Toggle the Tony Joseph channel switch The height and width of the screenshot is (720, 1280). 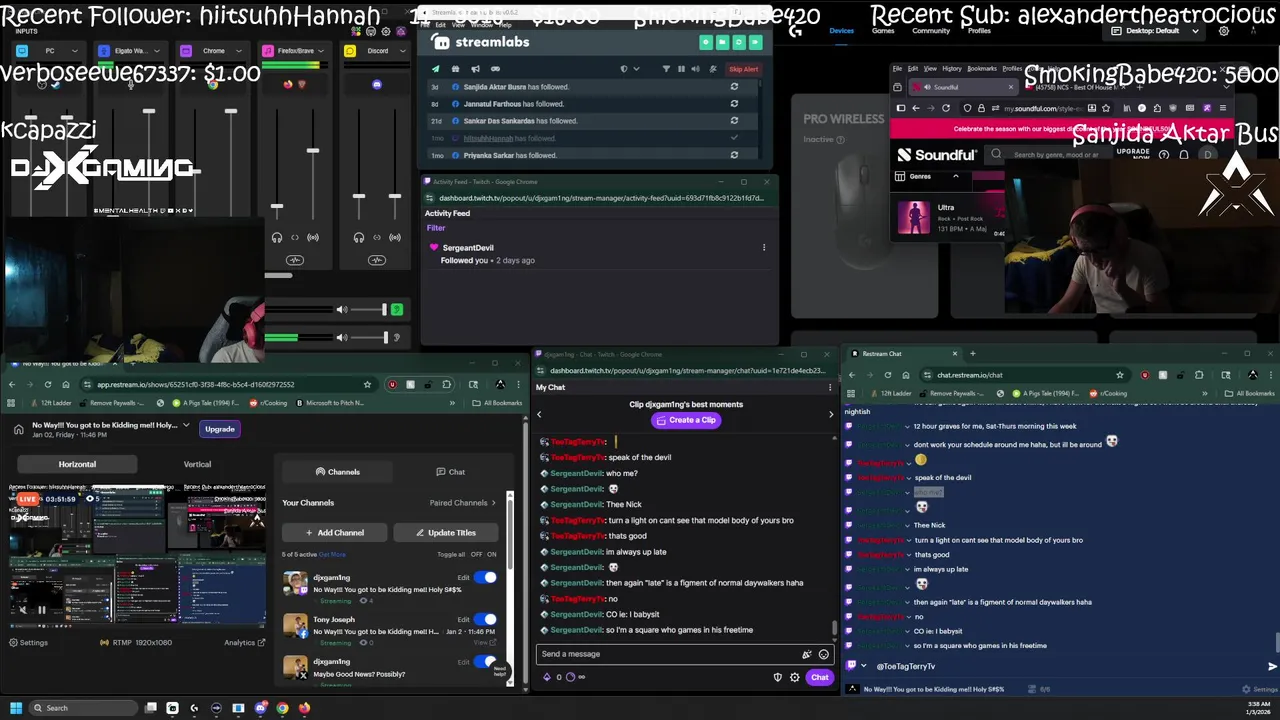[485, 619]
